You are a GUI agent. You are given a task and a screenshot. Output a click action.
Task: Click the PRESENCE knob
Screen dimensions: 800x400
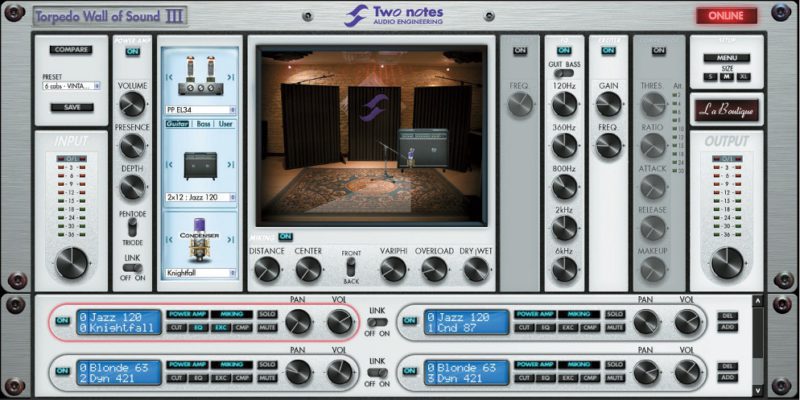(x=132, y=146)
